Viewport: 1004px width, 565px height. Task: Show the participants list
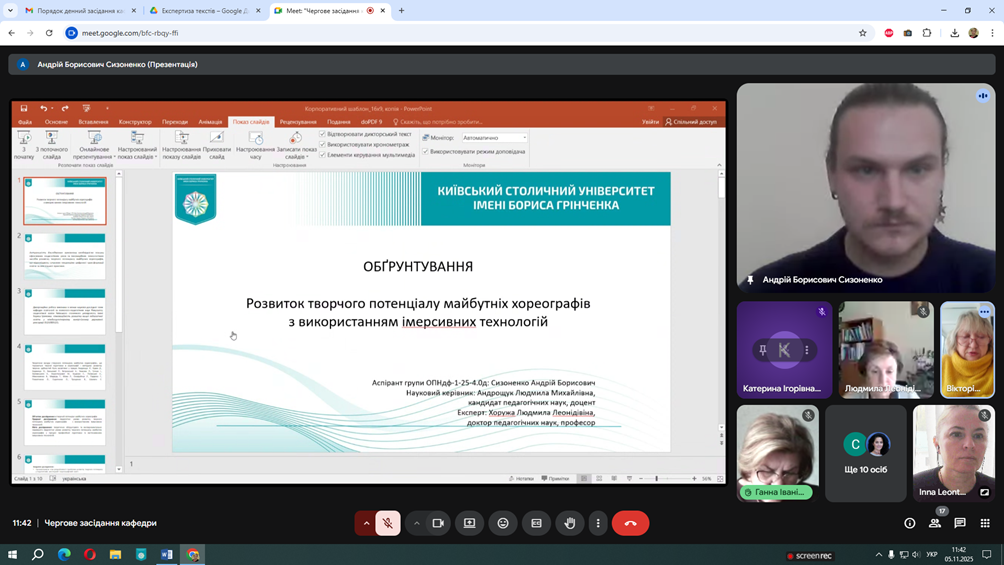point(935,523)
